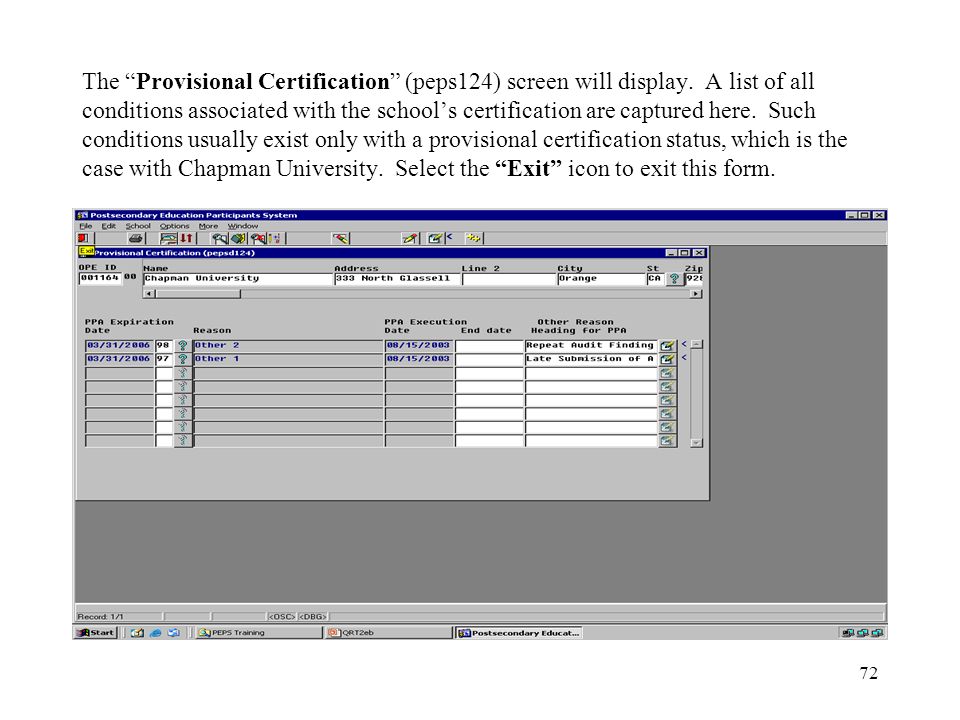The width and height of the screenshot is (960, 720).
Task: Click the End date field in Other 1 row
Action: [x=489, y=359]
